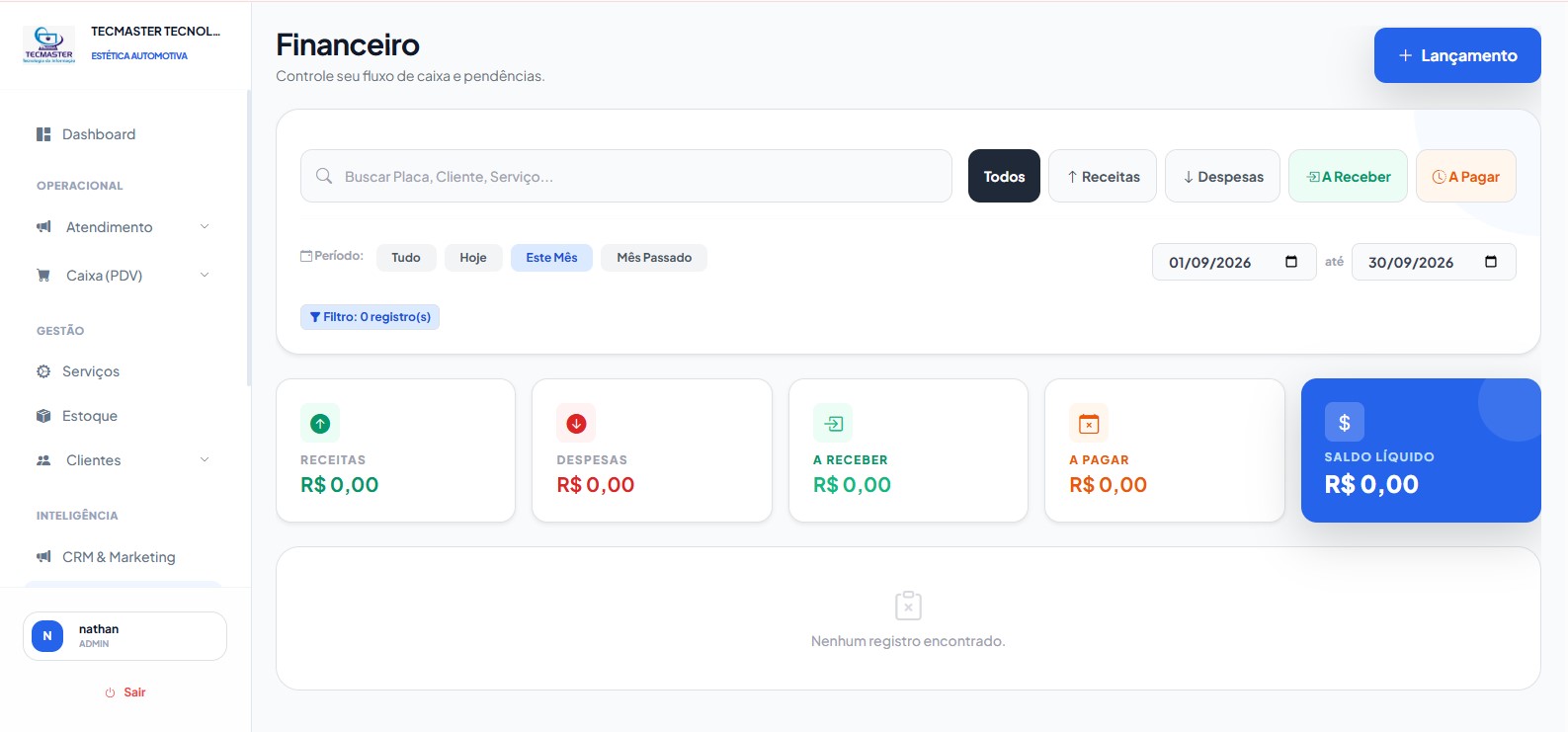Expand the Atendimento submenu chevron
The height and width of the screenshot is (732, 1568).
tap(205, 227)
